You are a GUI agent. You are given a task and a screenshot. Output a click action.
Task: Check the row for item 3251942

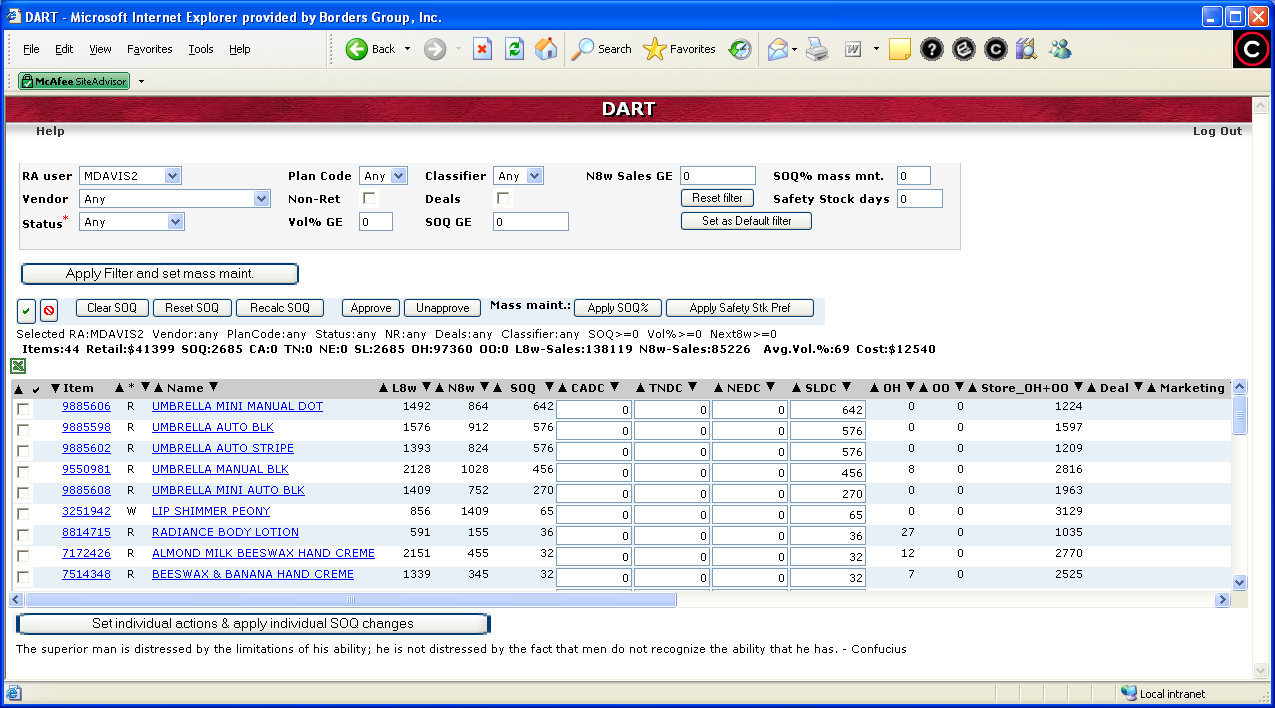(23, 513)
